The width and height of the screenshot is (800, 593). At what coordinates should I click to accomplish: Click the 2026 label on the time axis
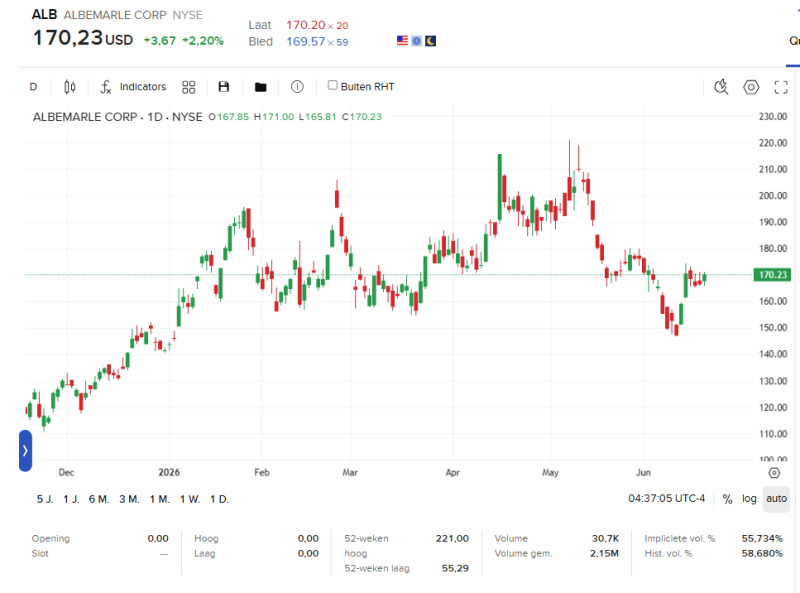click(x=169, y=473)
